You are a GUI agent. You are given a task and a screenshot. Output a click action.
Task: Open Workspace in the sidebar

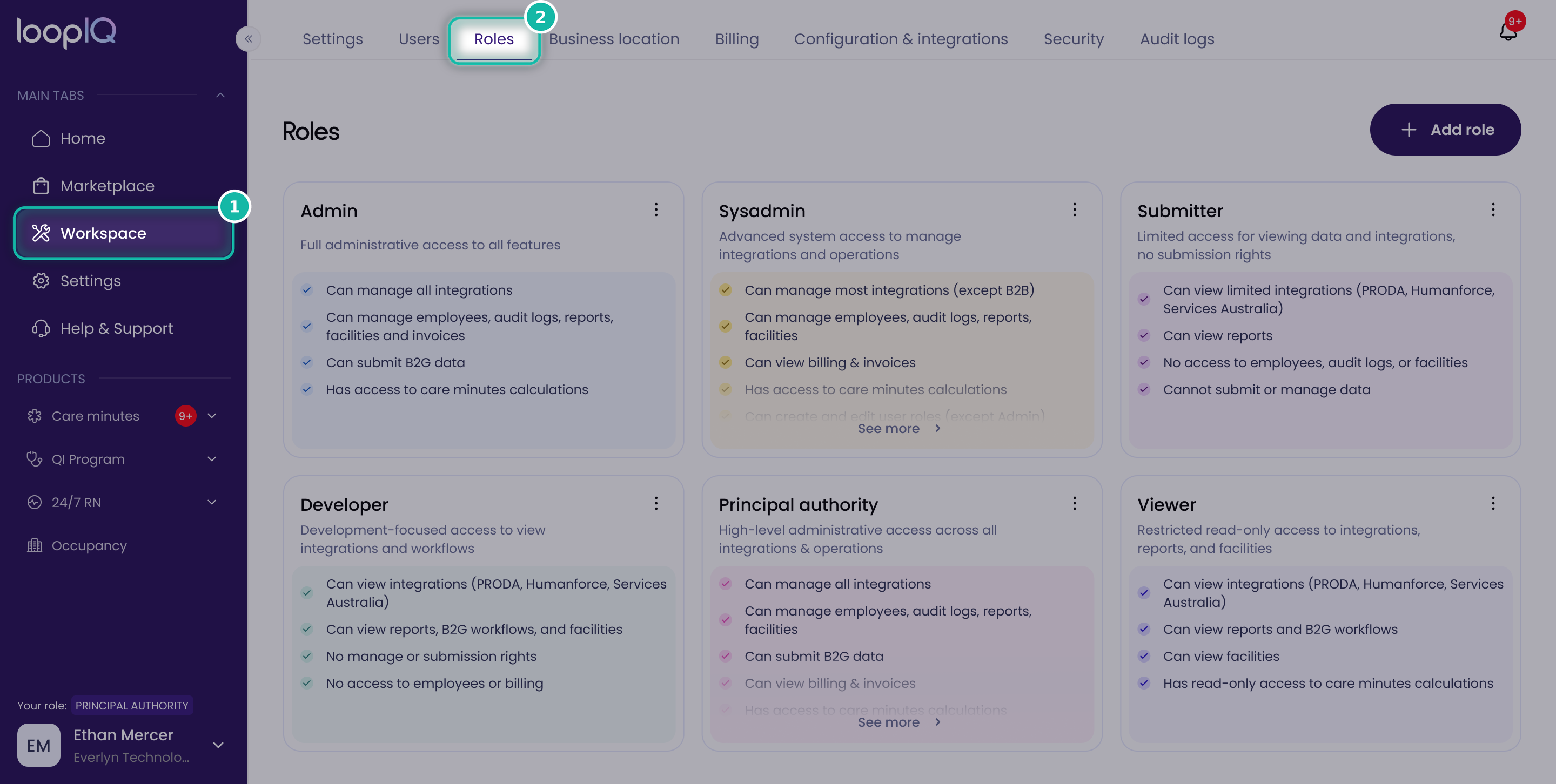[x=124, y=234]
